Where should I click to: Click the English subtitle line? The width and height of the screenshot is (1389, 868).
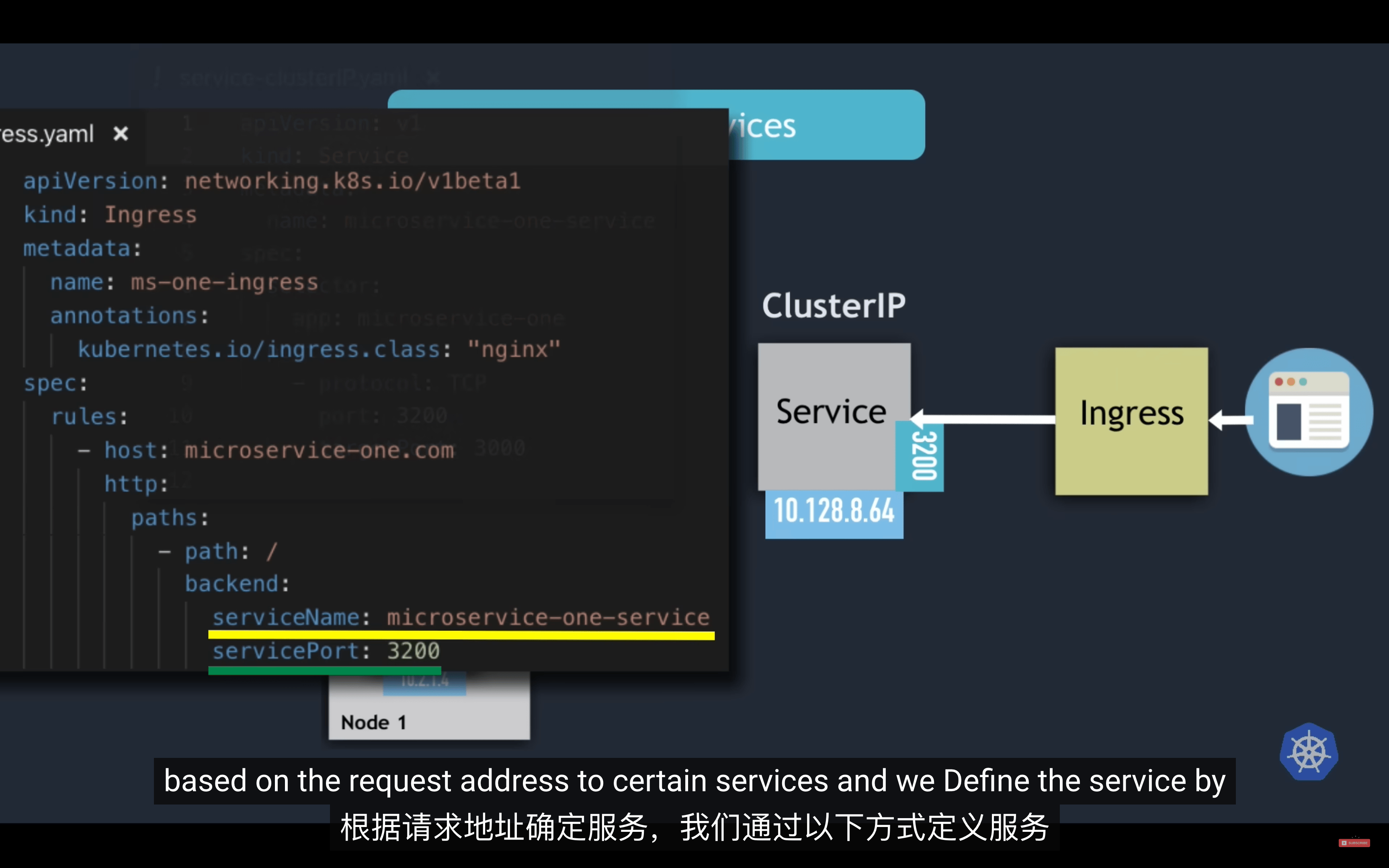pos(694,781)
